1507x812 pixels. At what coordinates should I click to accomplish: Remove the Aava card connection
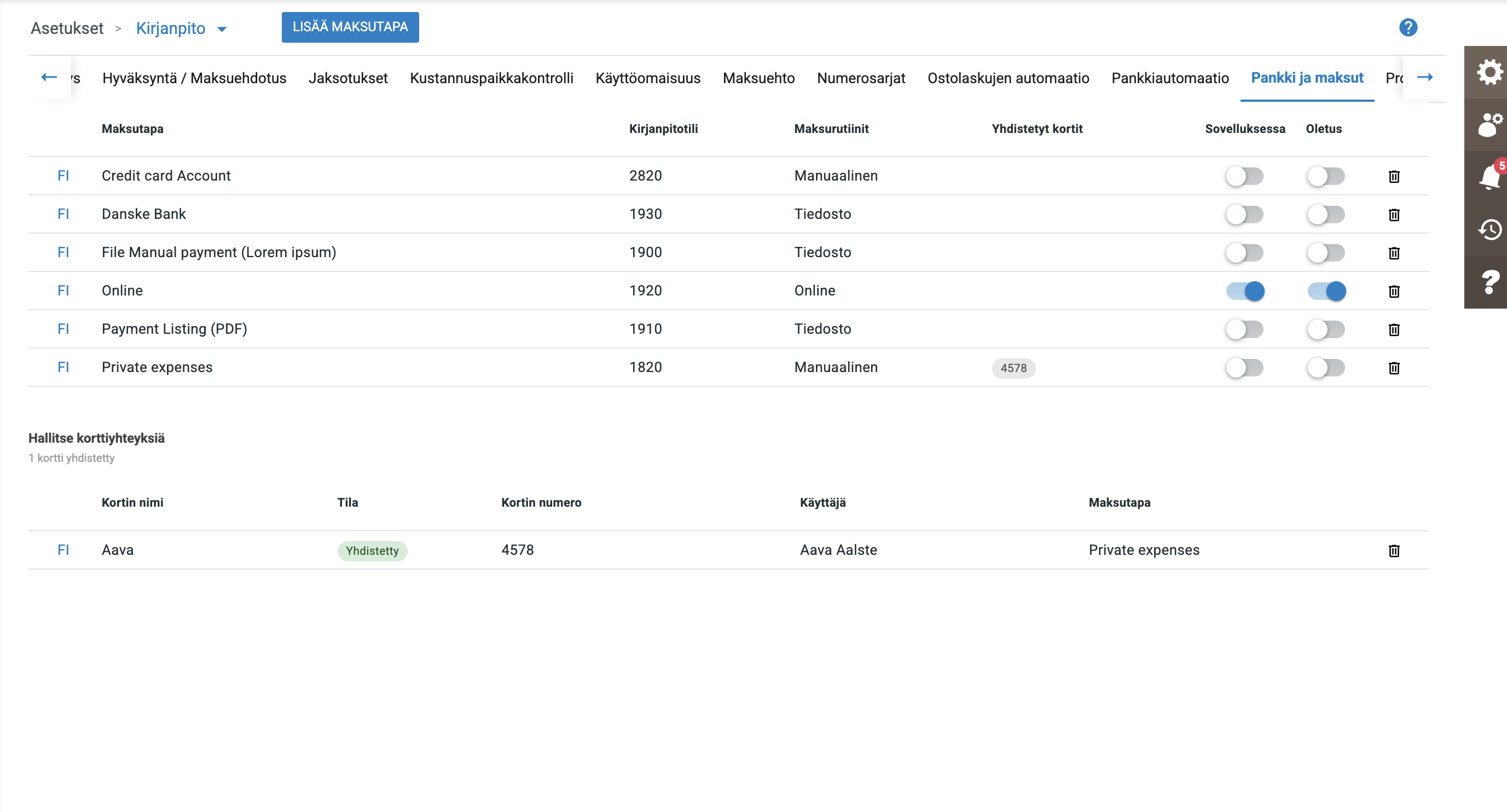click(x=1394, y=550)
